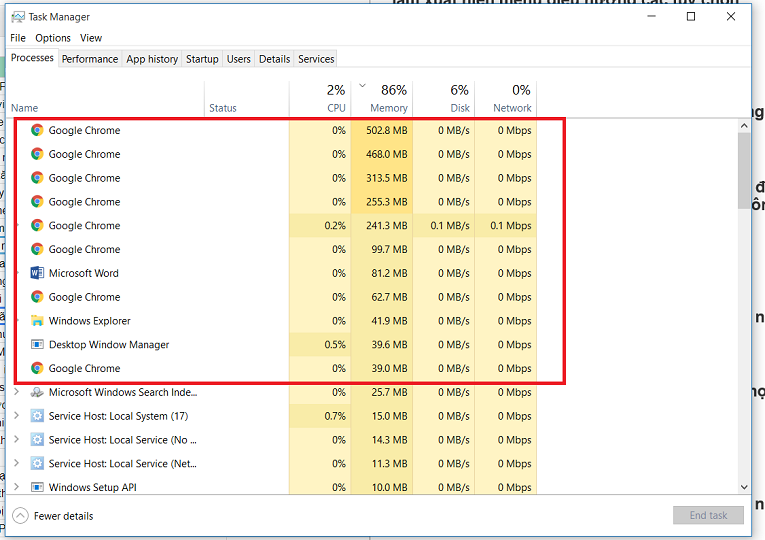The height and width of the screenshot is (540, 765).
Task: Click the Windows Explorer folder icon
Action: pyautogui.click(x=37, y=321)
